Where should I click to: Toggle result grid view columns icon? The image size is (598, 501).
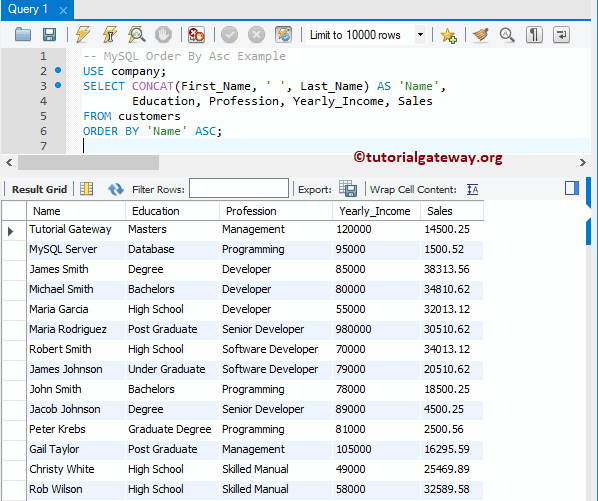click(x=87, y=189)
